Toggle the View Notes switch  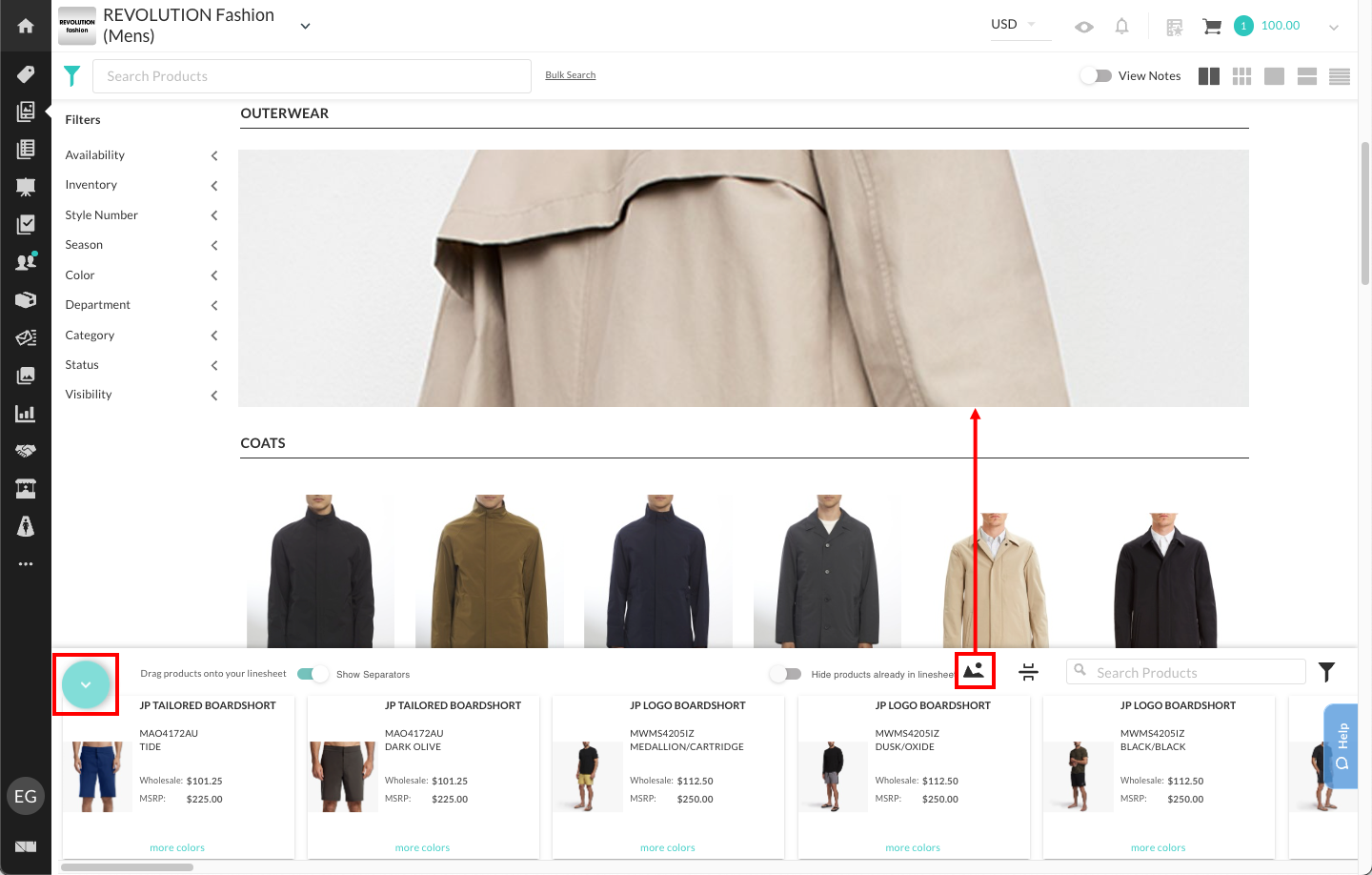click(1097, 76)
